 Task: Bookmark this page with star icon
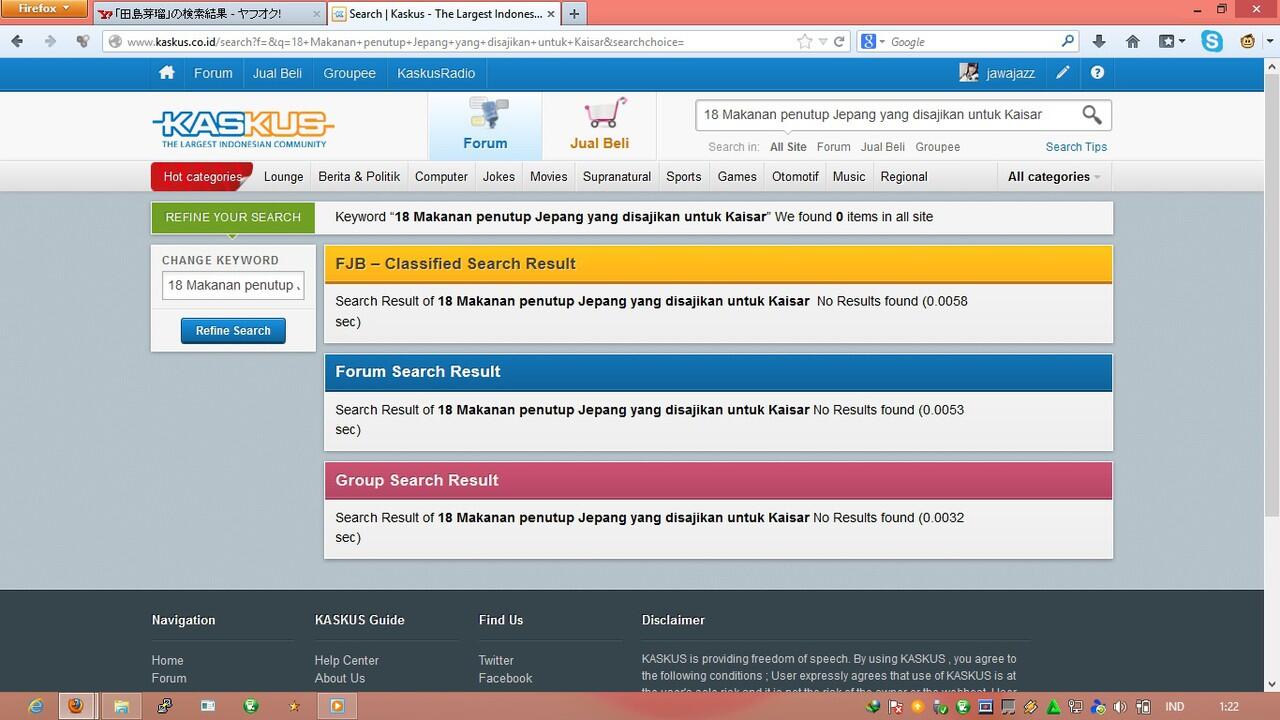point(805,41)
